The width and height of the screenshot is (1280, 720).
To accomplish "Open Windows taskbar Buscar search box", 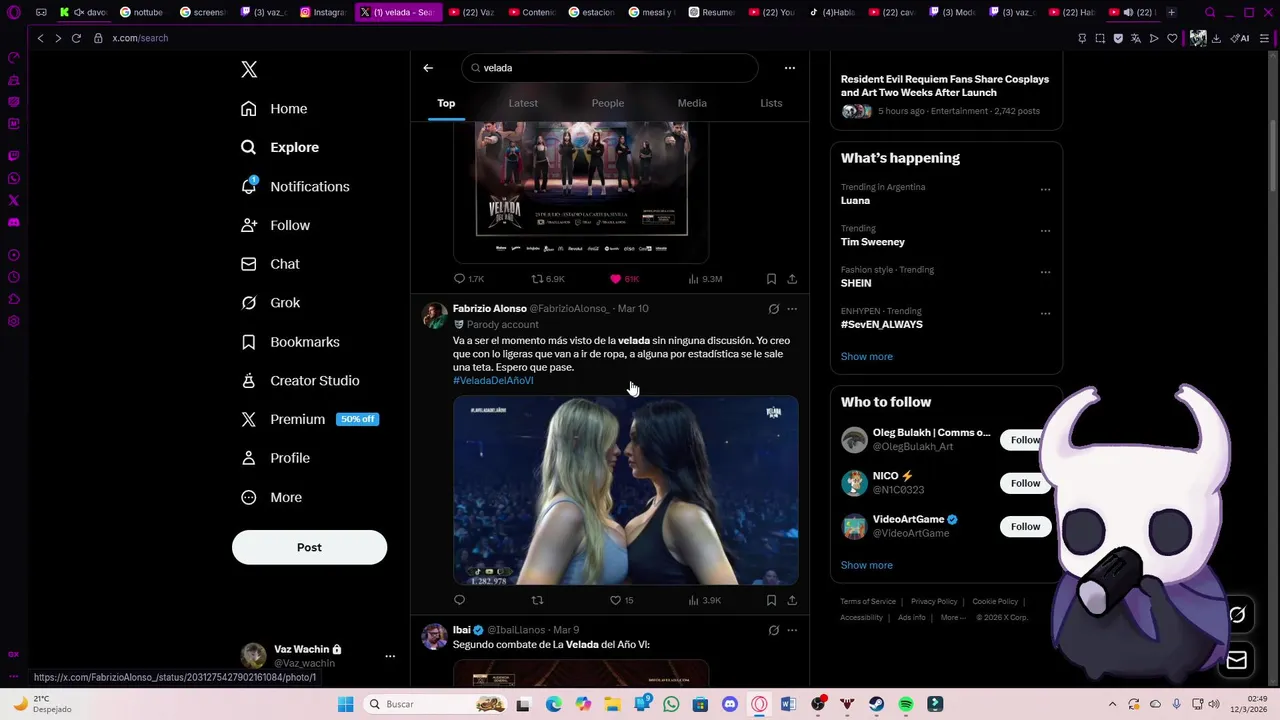I will [436, 704].
